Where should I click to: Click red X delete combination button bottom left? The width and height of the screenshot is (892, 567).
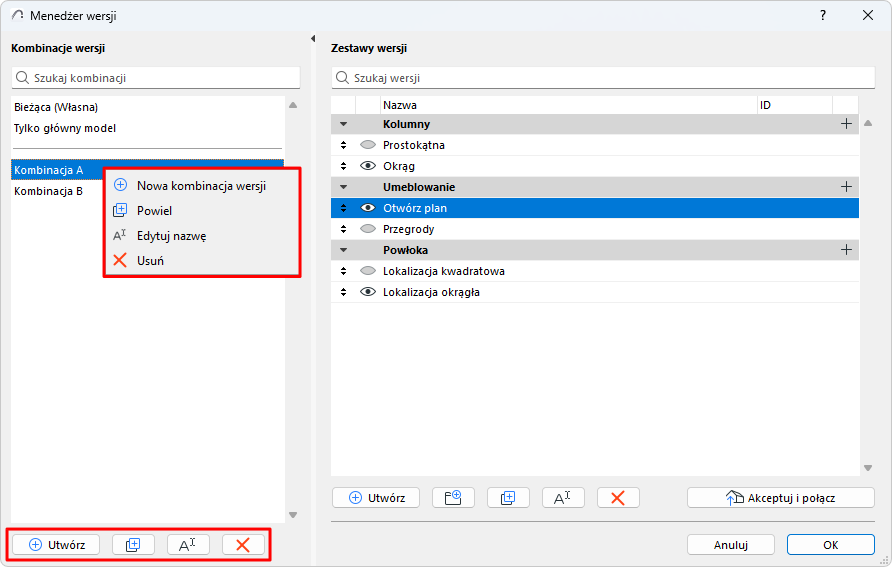[x=243, y=545]
